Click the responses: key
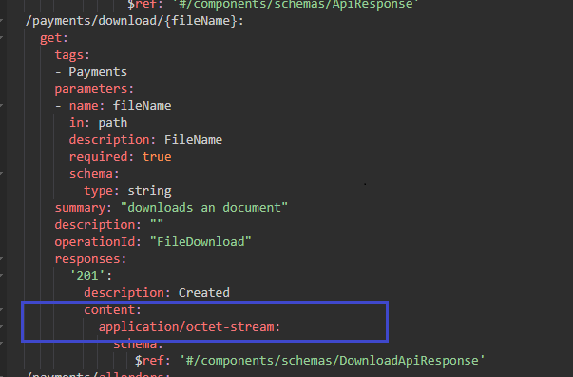Screen dimensions: 573x377 pos(90,259)
